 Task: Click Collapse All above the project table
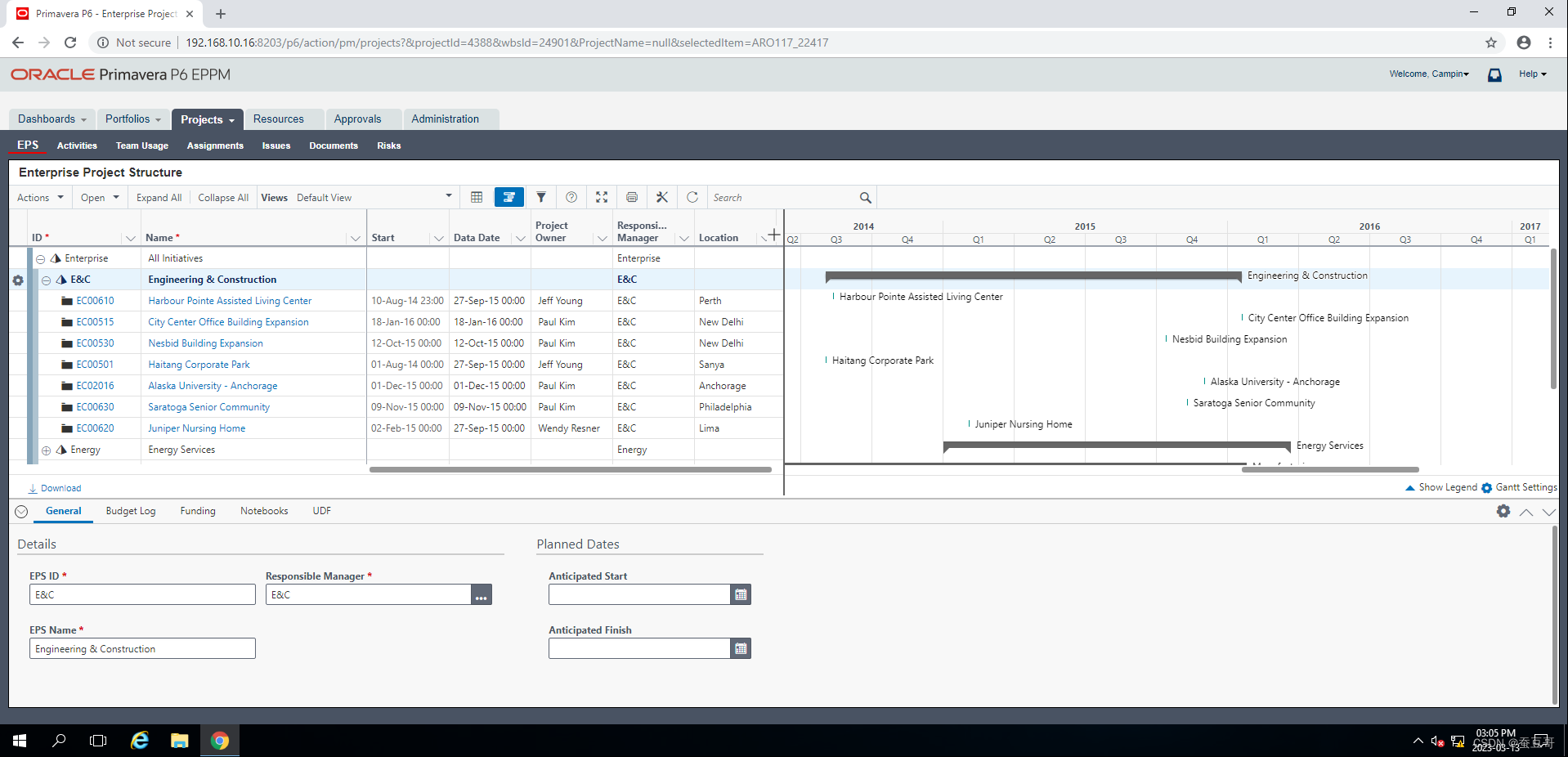(222, 197)
